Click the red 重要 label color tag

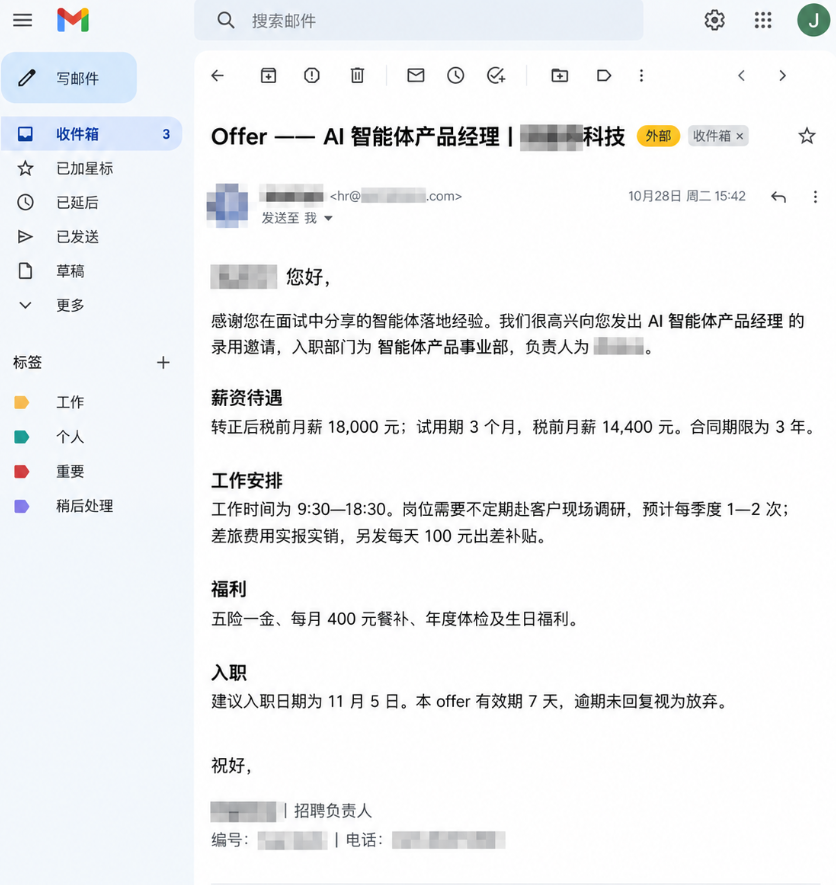pyautogui.click(x=21, y=471)
